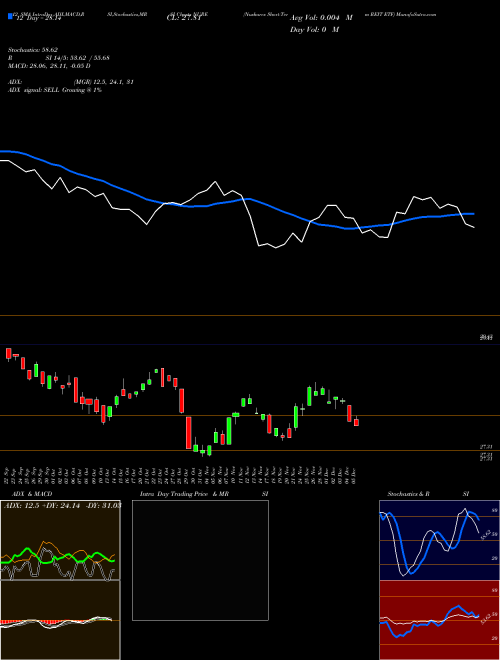Click the 'Intra Day Trading Price & MR' title
The height and width of the screenshot is (660, 500).
tap(184, 494)
